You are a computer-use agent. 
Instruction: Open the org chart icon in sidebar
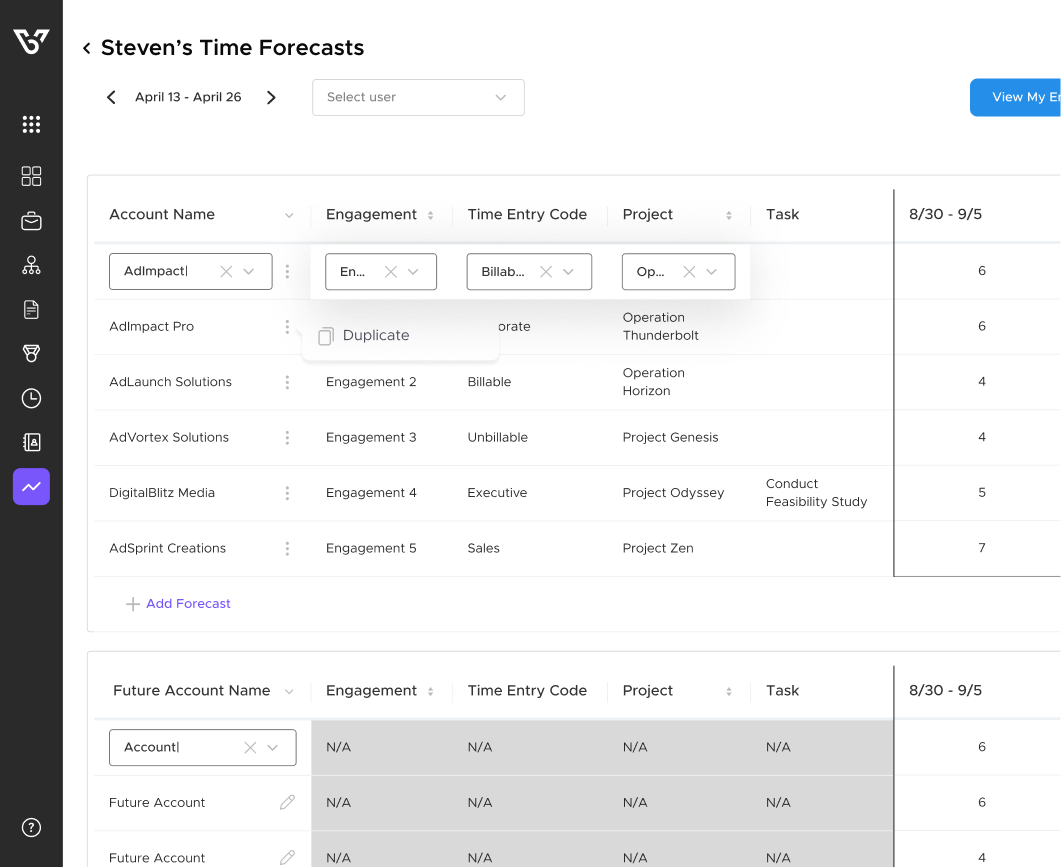point(31,265)
